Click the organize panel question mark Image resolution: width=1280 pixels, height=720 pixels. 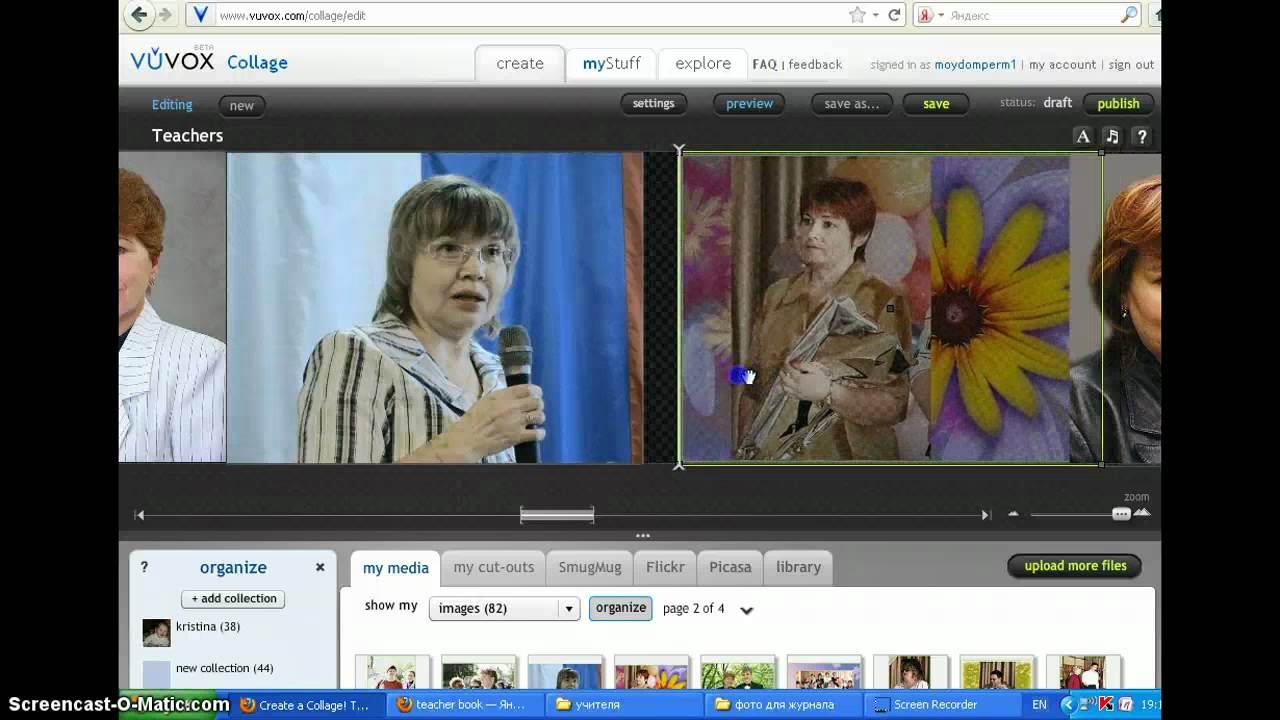point(144,567)
